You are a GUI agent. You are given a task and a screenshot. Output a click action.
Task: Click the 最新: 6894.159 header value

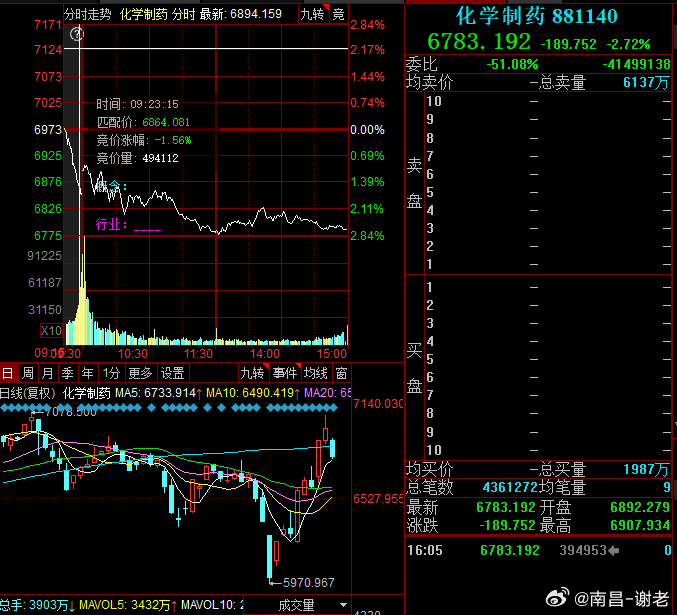coord(240,15)
